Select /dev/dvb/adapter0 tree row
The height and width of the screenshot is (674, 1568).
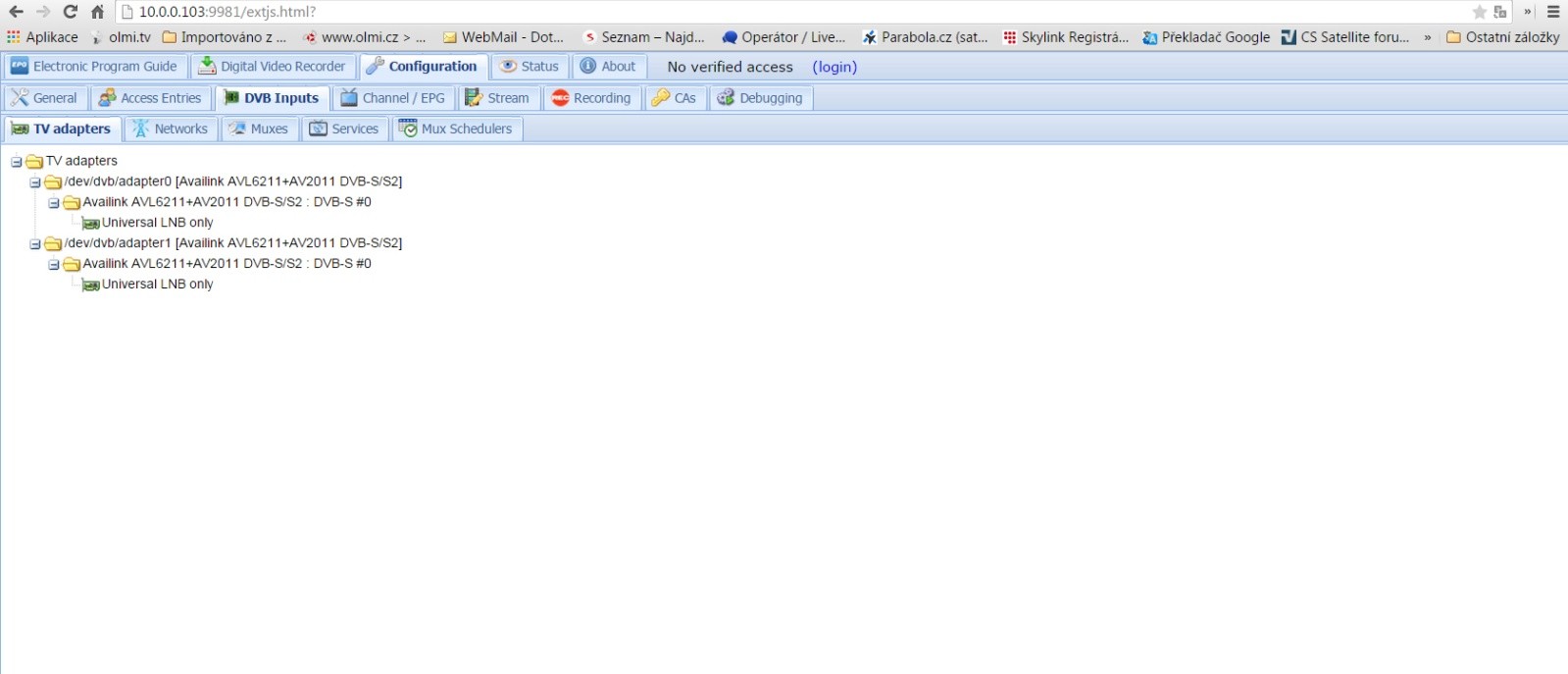tap(232, 181)
